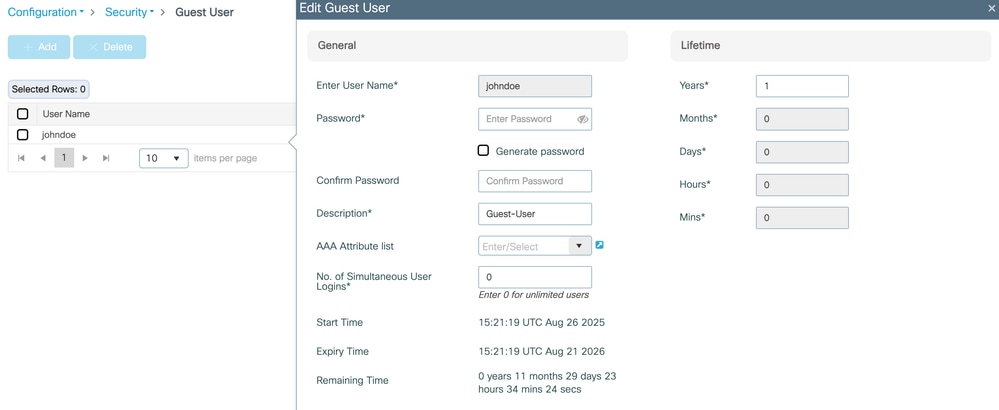
Task: Change items per page dropdown
Action: pyautogui.click(x=164, y=158)
